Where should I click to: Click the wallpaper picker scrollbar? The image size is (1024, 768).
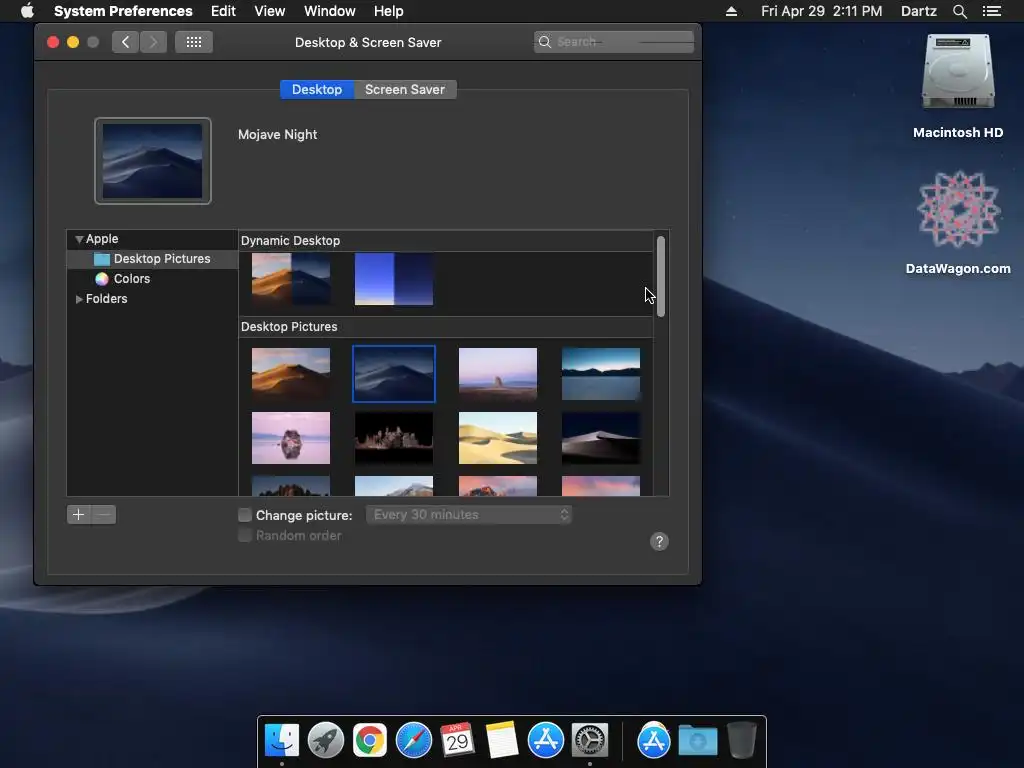pos(661,277)
